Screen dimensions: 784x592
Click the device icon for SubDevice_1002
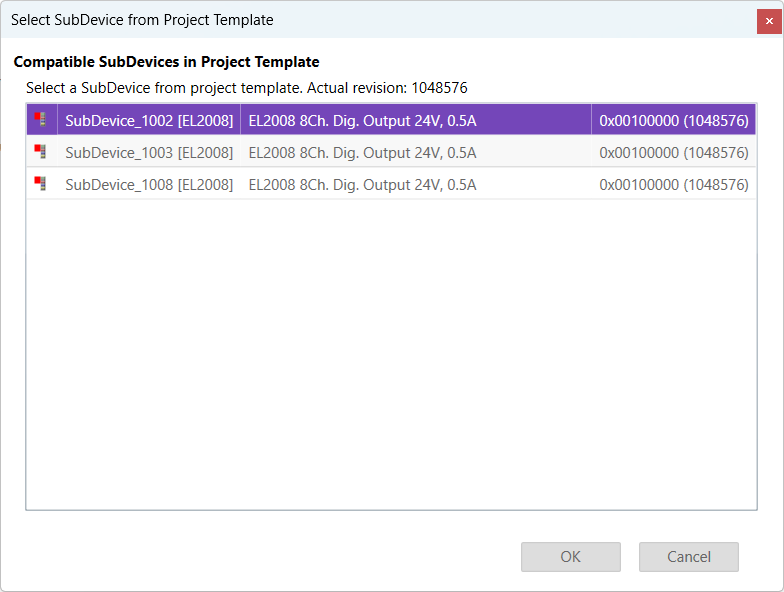point(41,120)
